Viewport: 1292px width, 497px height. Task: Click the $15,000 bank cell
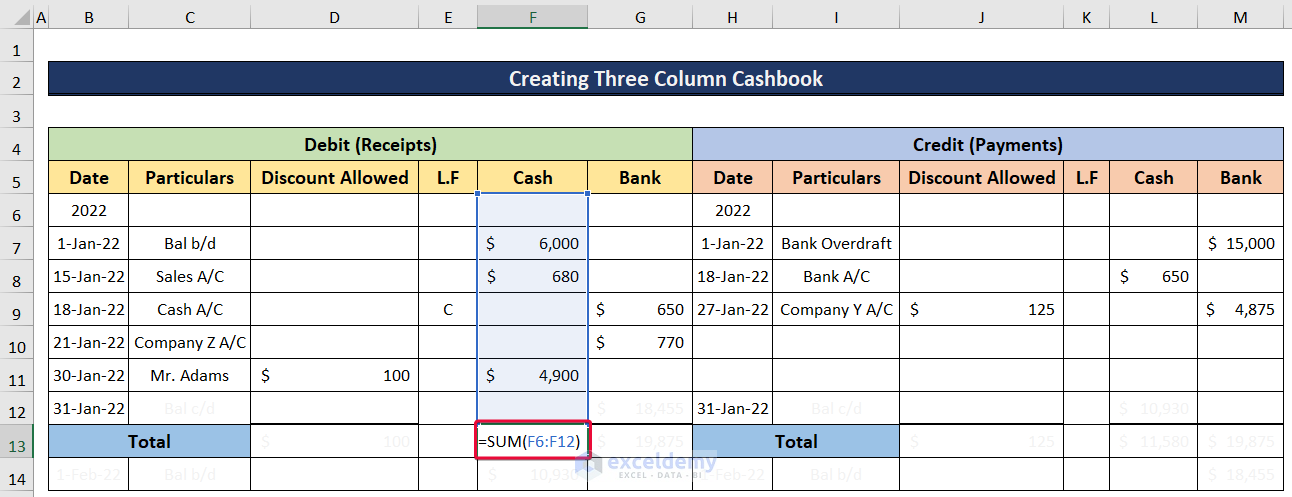[1240, 243]
